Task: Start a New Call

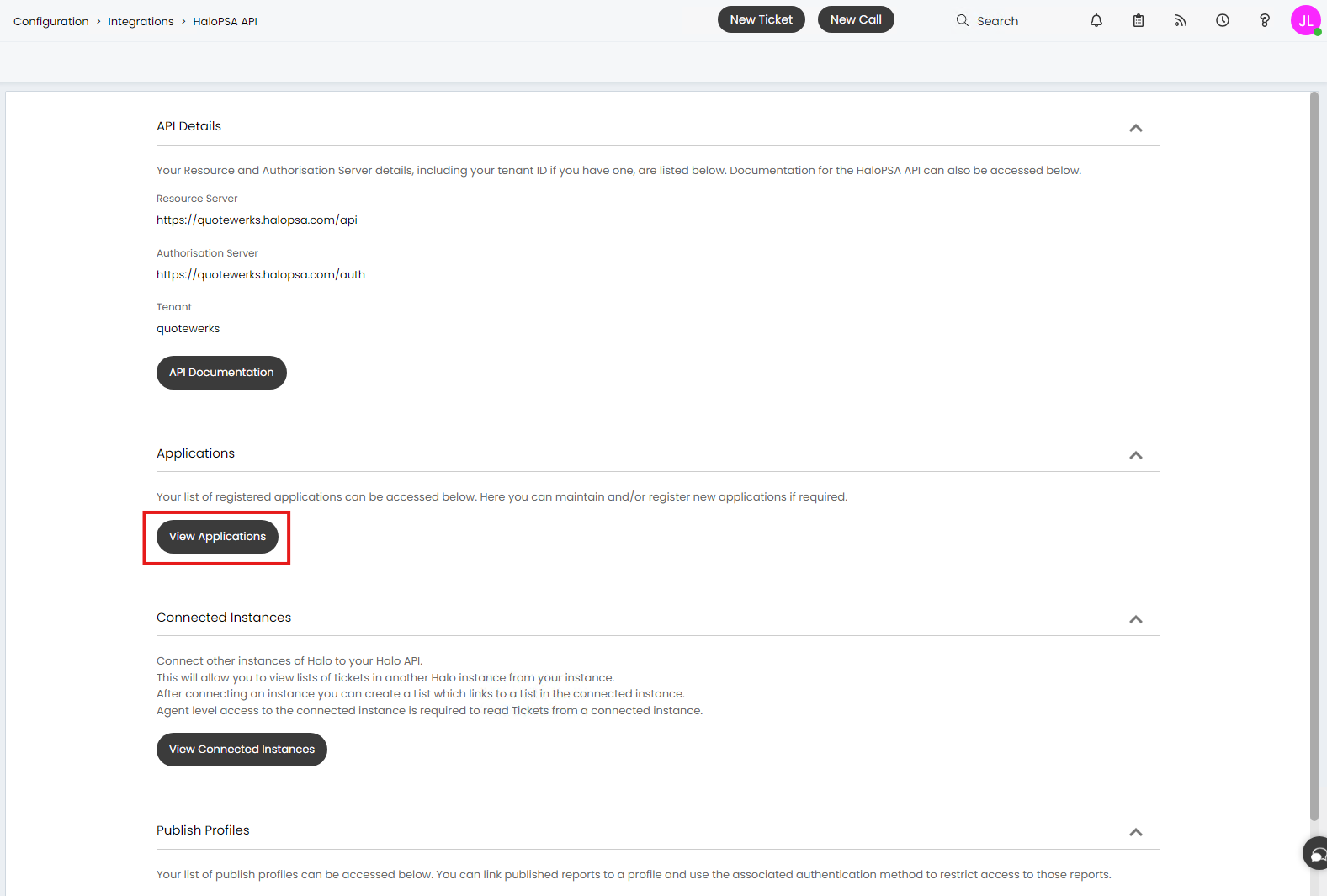Action: pyautogui.click(x=856, y=19)
